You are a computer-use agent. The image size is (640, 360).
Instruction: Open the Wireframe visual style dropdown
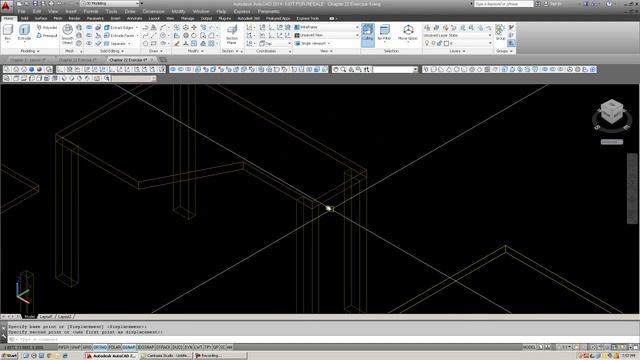click(327, 27)
